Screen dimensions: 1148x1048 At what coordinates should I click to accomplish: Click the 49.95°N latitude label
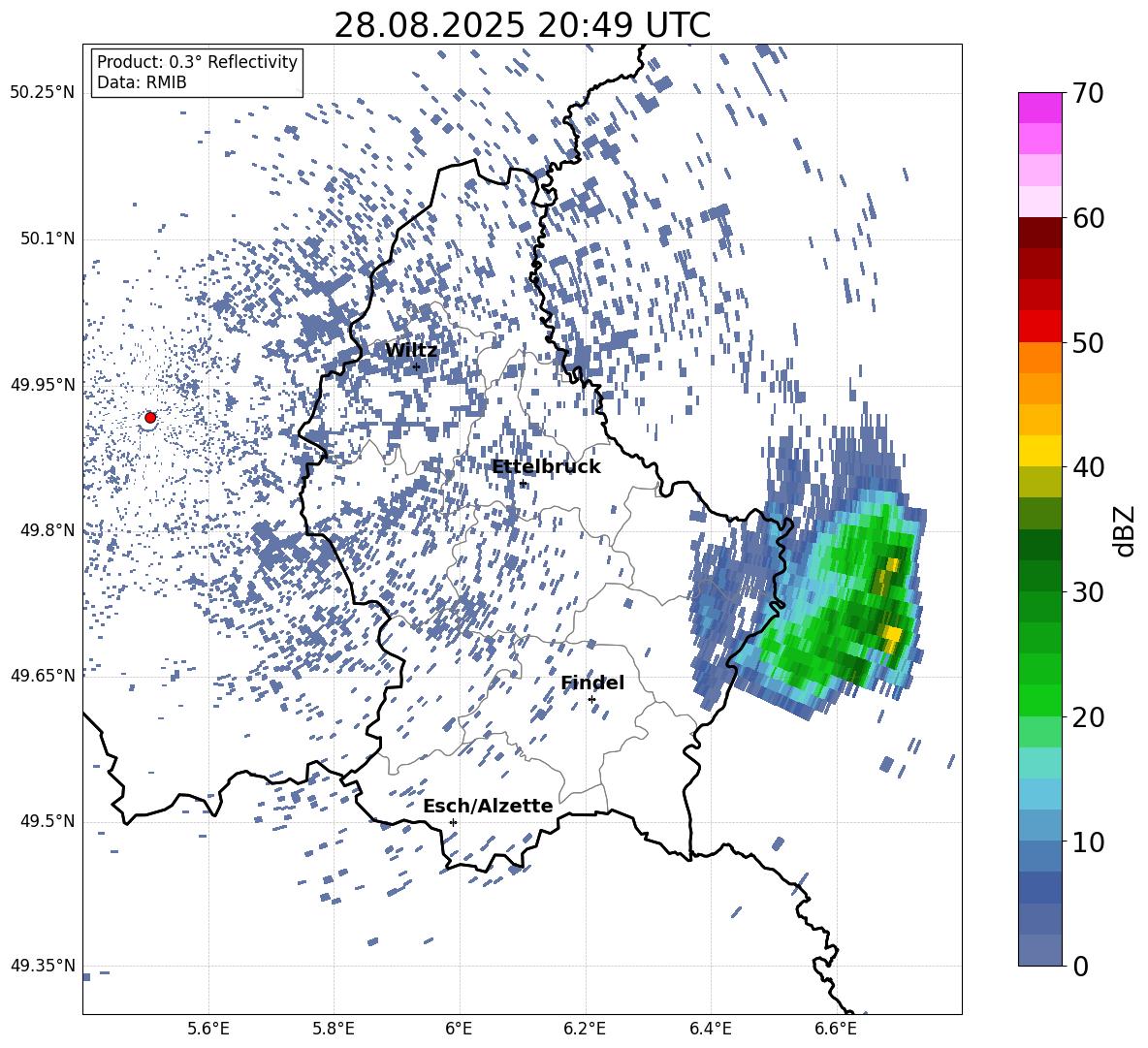pyautogui.click(x=43, y=385)
